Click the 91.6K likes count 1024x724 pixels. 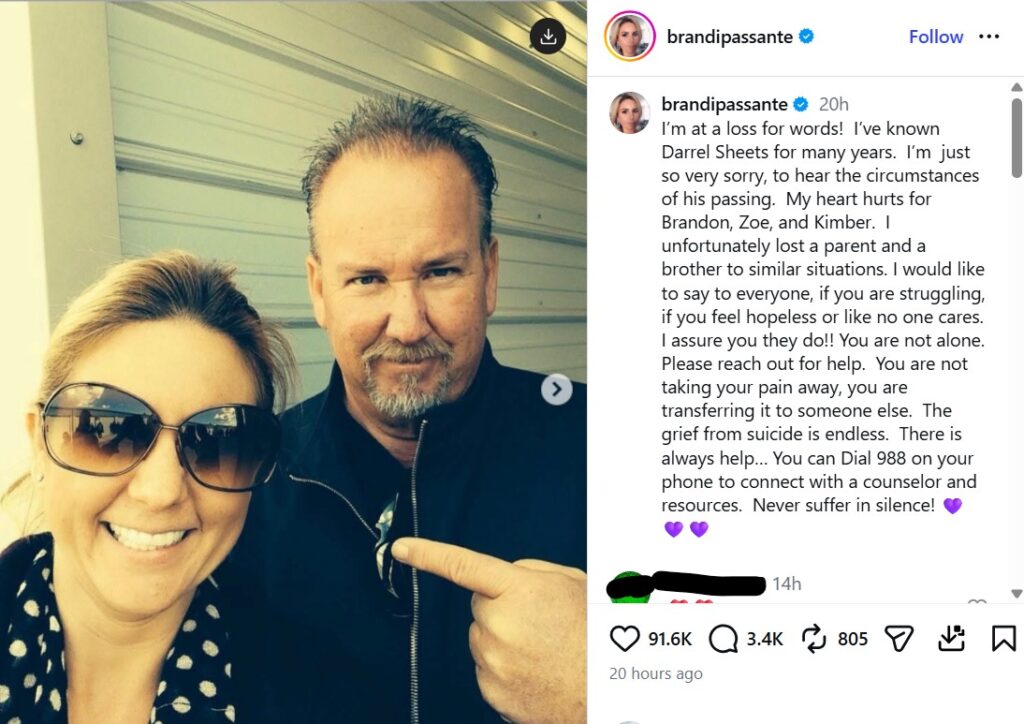669,639
